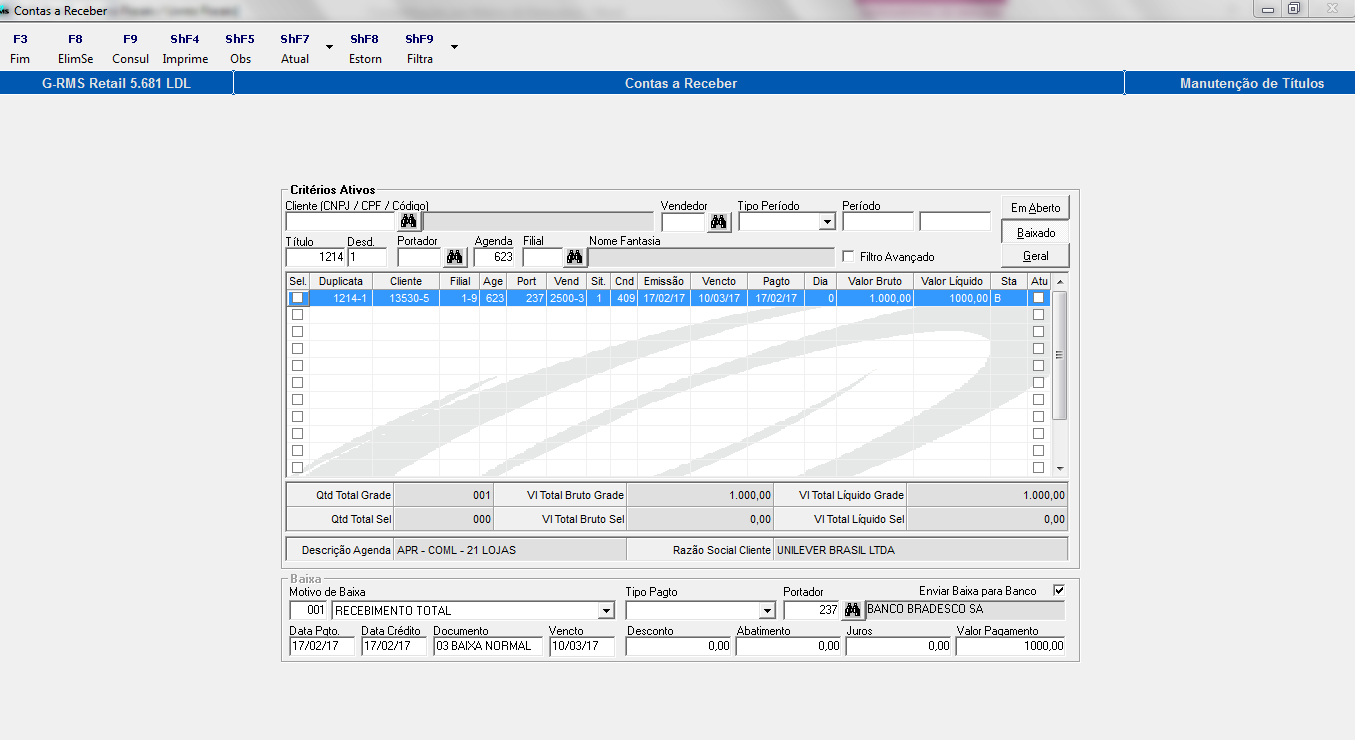1355x740 pixels.
Task: Tick the Sel. checkbox for duplicata 1214-1
Action: click(x=297, y=298)
